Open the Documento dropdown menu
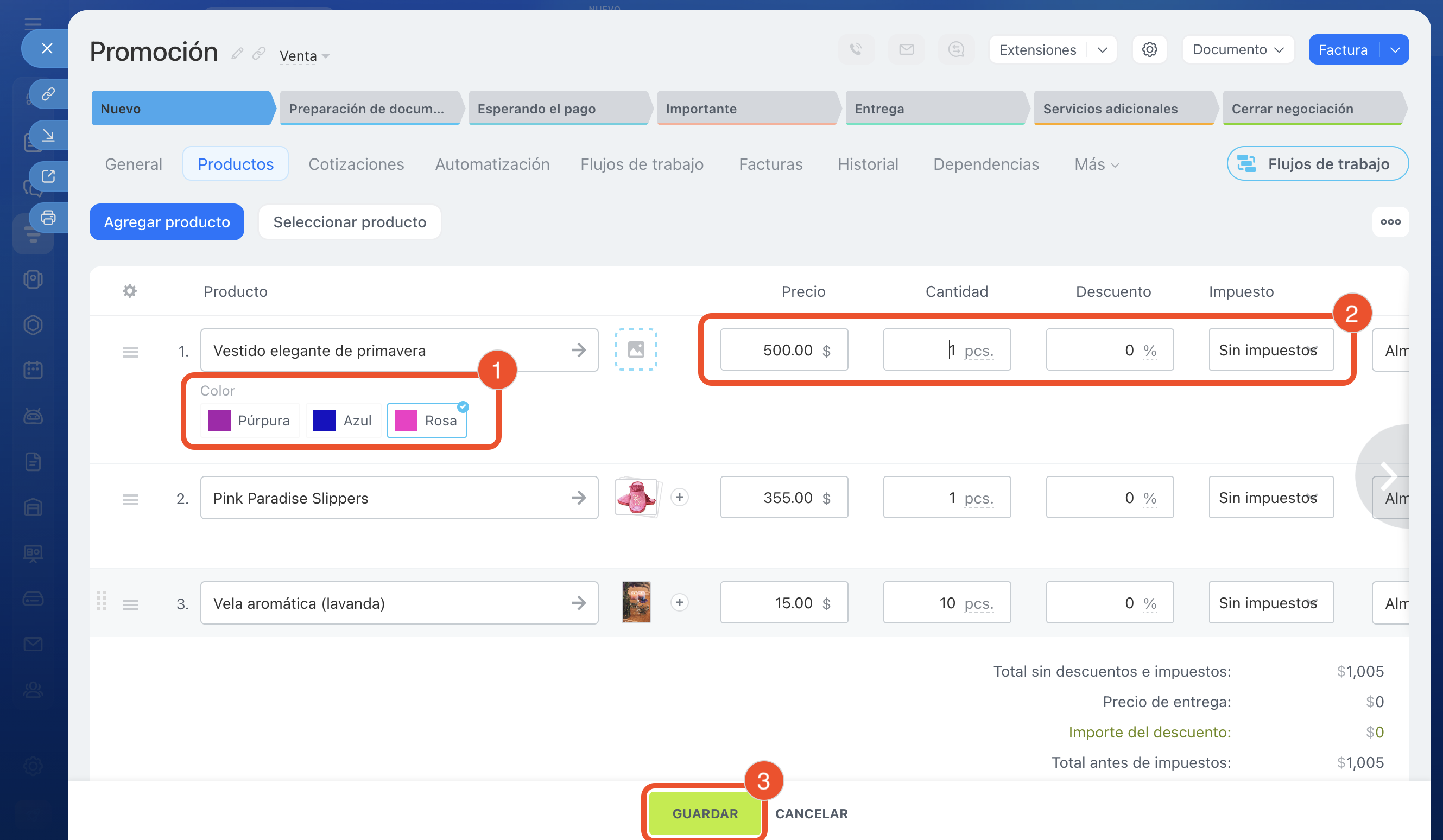The width and height of the screenshot is (1443, 840). pos(1237,50)
